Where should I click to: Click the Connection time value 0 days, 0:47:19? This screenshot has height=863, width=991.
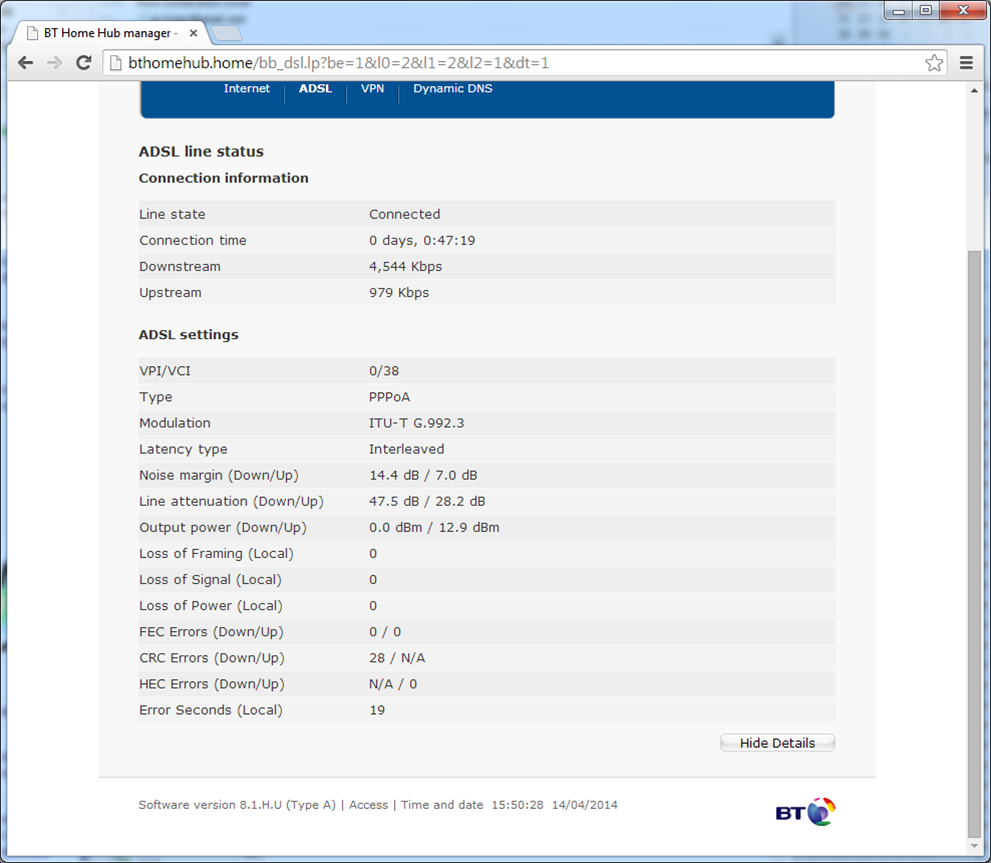[x=422, y=240]
